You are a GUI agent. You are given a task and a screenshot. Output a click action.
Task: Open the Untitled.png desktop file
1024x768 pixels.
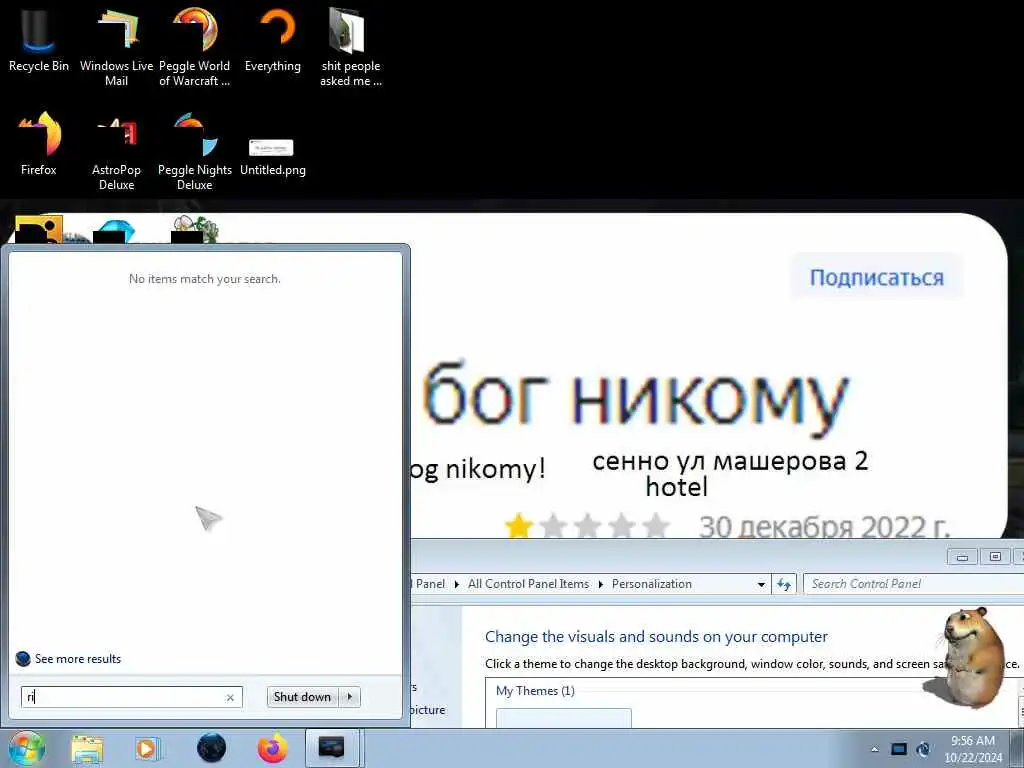272,155
